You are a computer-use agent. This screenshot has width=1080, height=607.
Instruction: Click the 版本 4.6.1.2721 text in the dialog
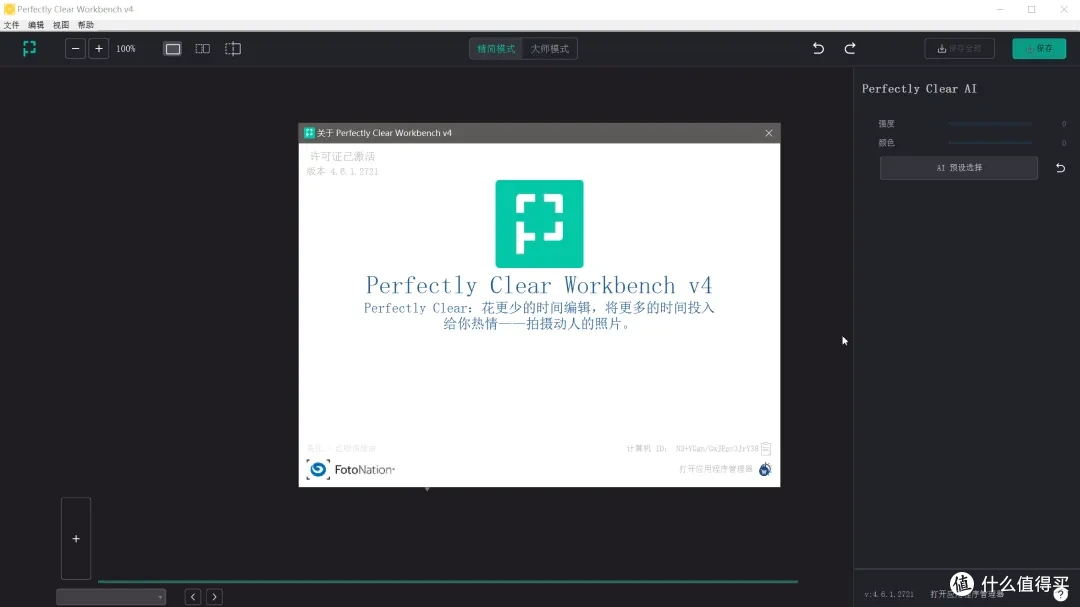point(342,172)
